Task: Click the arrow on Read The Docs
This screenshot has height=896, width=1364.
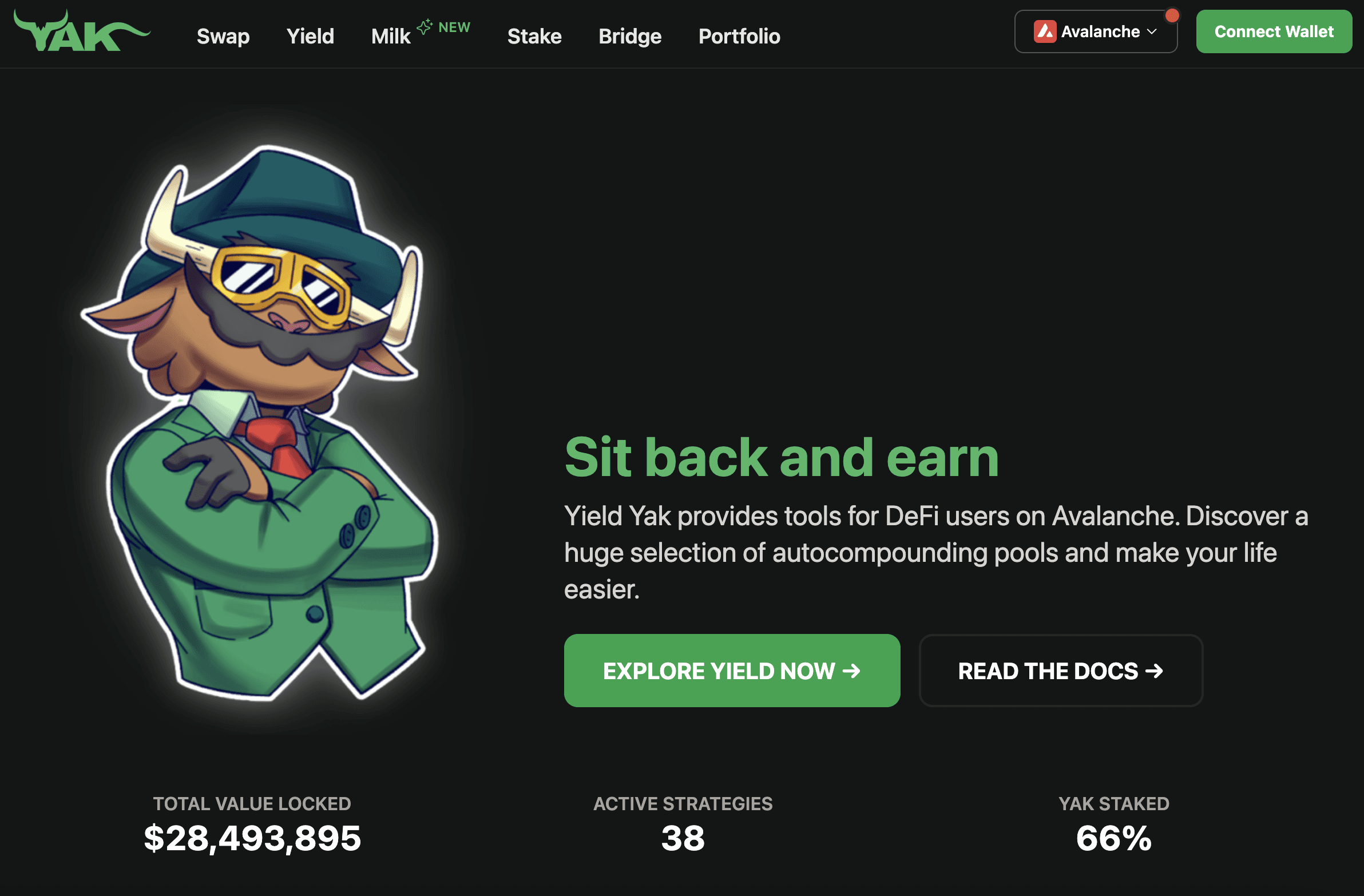Action: (x=1154, y=670)
